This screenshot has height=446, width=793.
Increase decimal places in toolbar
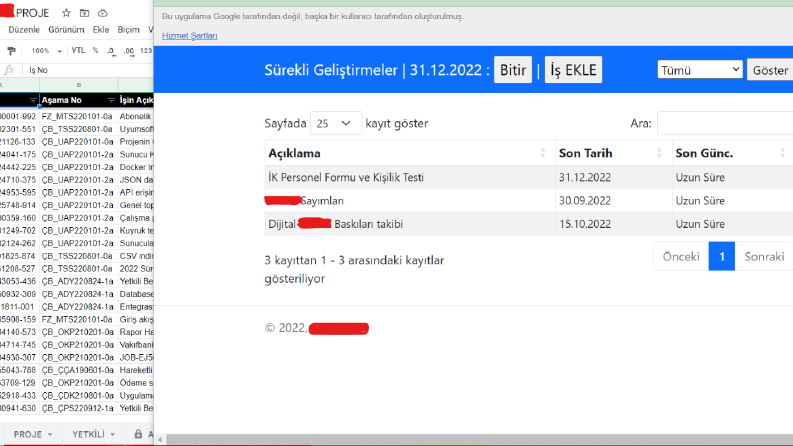click(x=128, y=51)
